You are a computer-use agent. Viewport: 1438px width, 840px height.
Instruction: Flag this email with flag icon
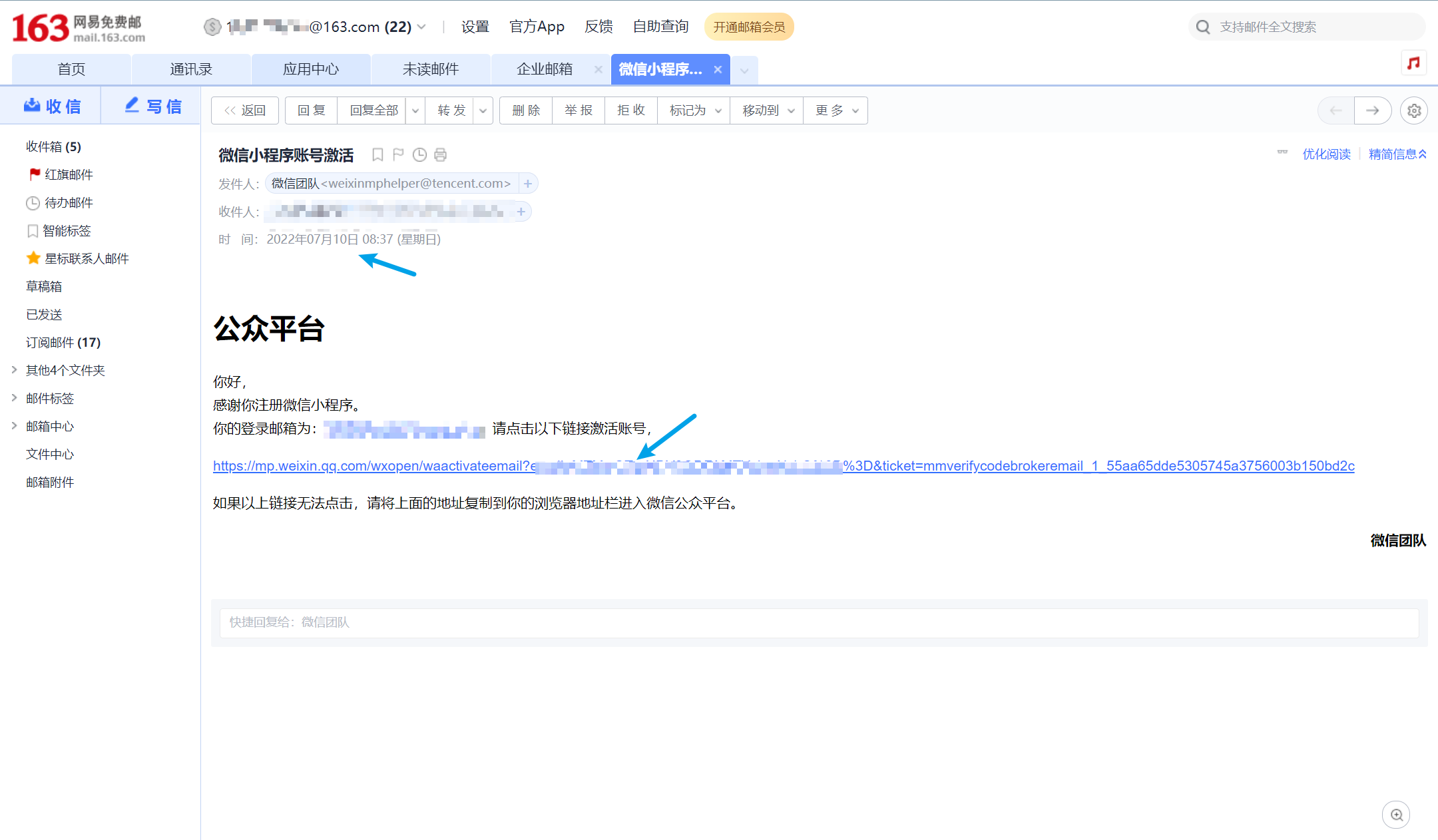tap(398, 155)
